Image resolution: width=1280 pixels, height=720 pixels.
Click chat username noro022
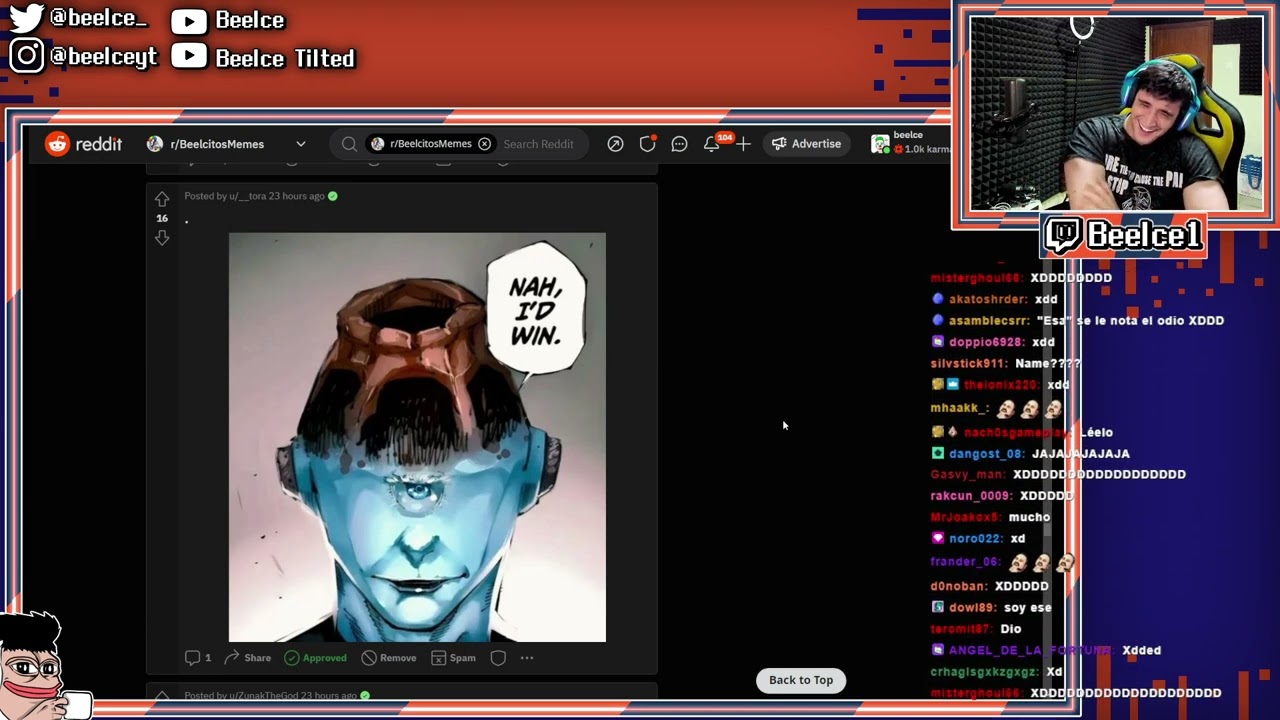click(x=975, y=539)
